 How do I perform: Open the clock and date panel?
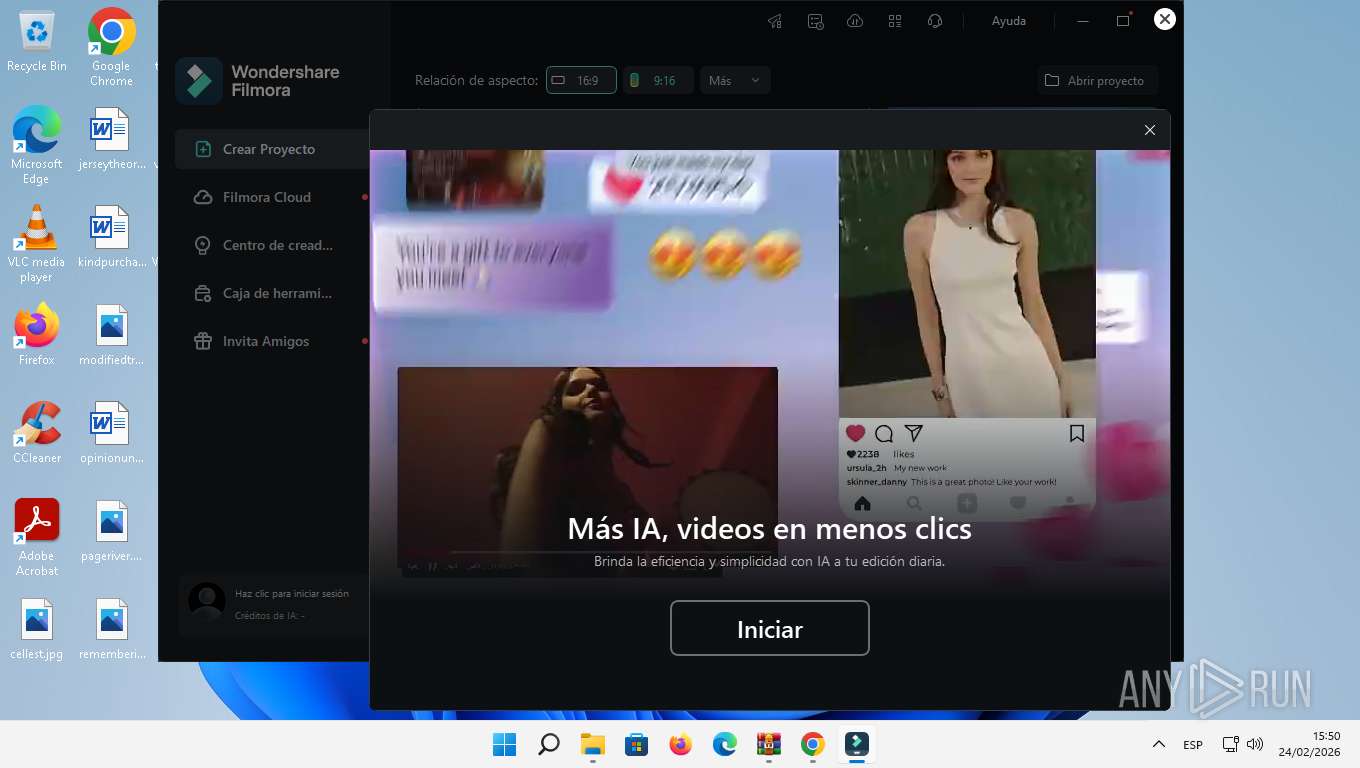pos(1308,744)
